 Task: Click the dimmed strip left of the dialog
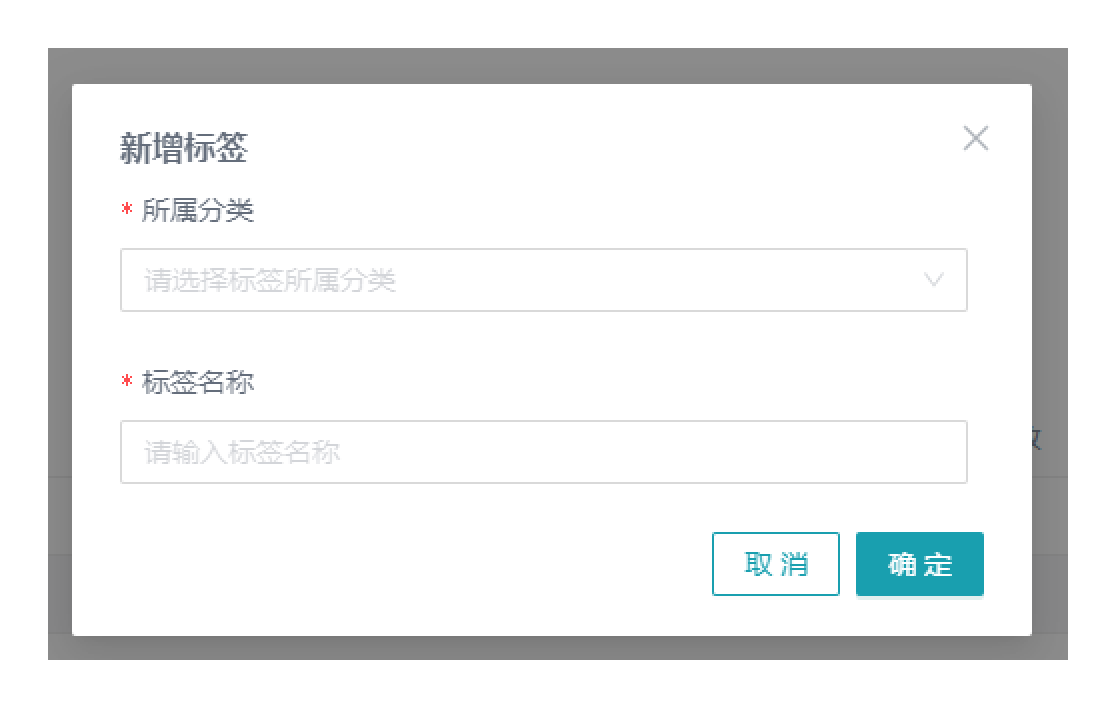point(60,350)
